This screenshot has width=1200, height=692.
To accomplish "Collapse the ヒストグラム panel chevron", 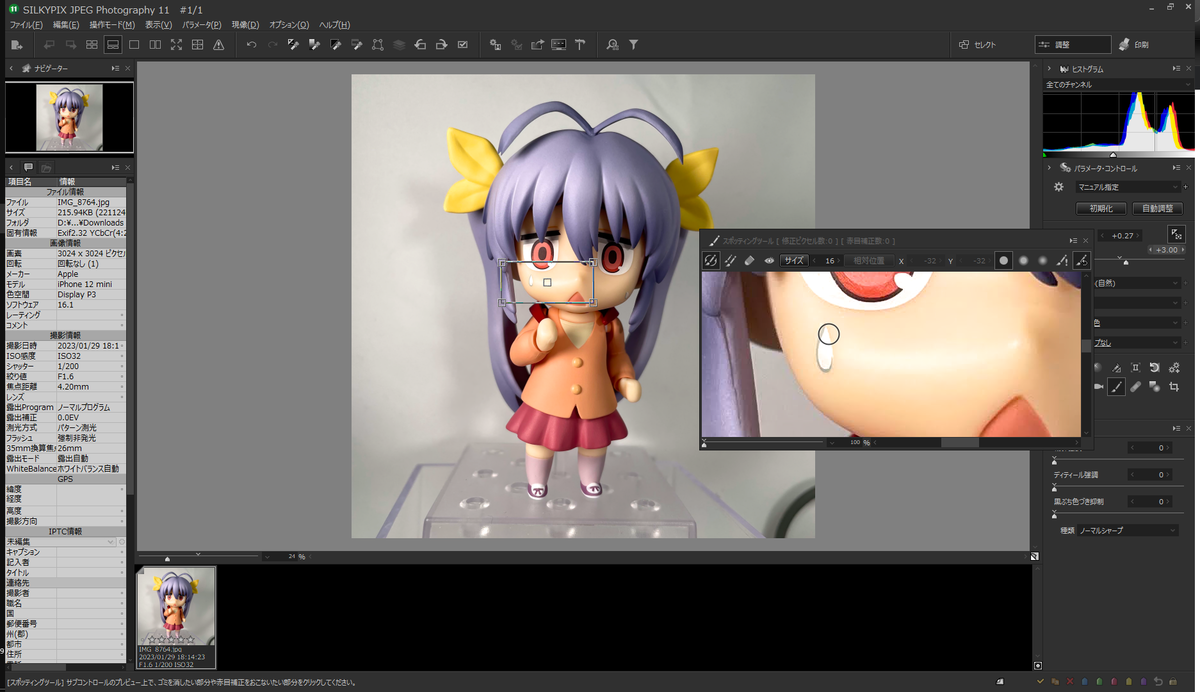I will pos(1049,69).
